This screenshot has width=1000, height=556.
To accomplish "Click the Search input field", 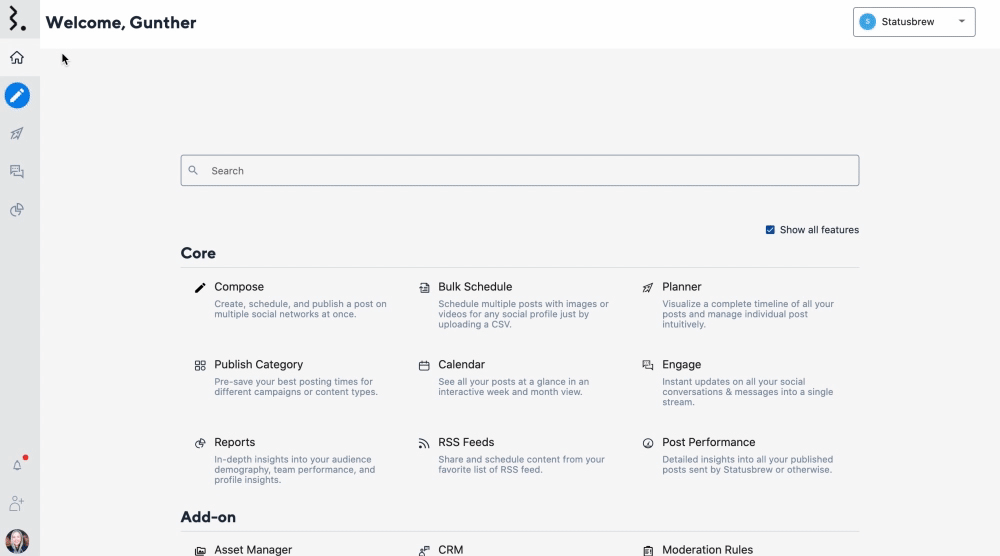I will pos(520,171).
